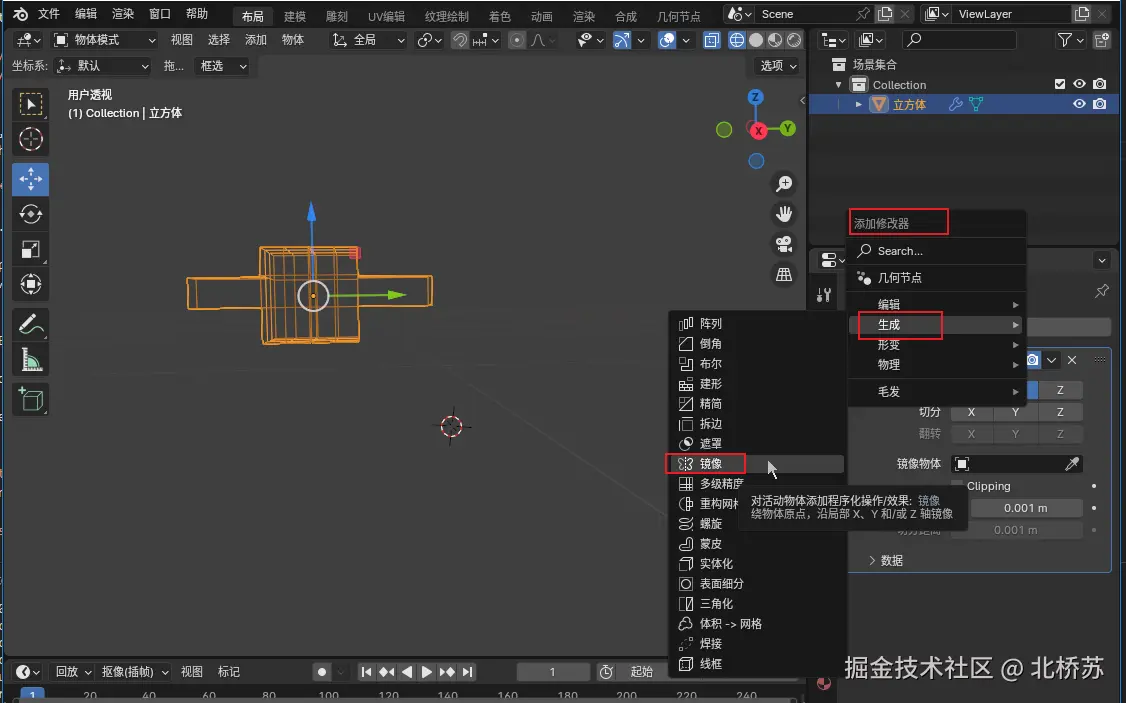Image resolution: width=1126 pixels, height=703 pixels.
Task: Activate the Move tool
Action: click(x=30, y=180)
